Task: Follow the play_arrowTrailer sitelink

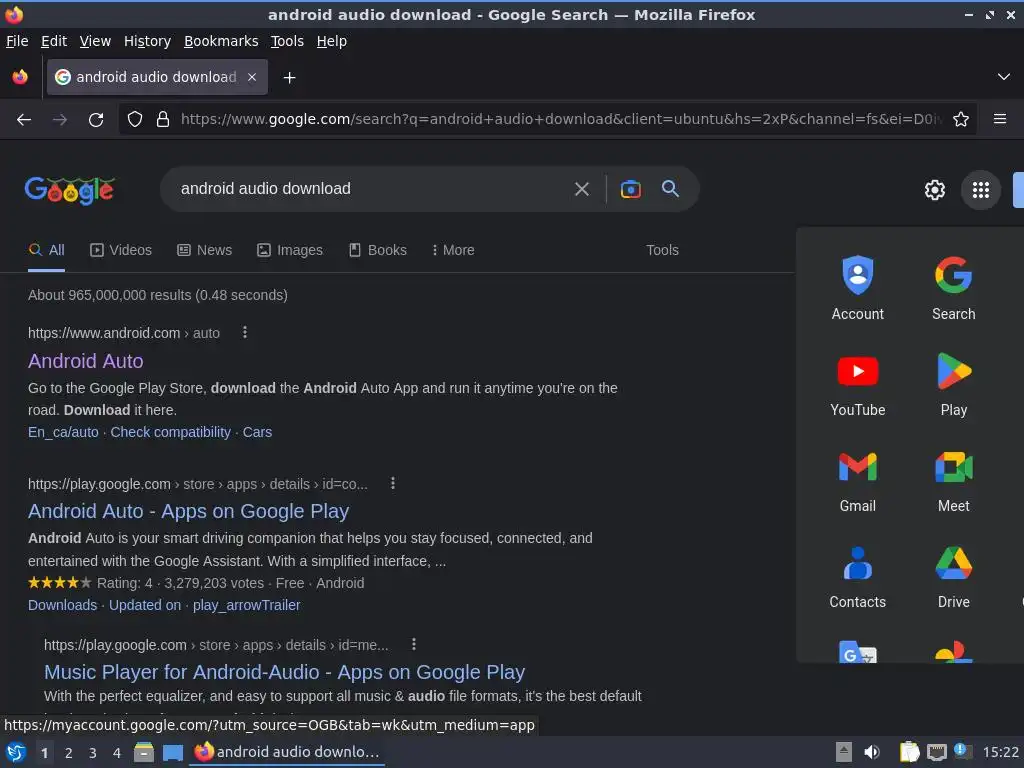Action: tap(246, 605)
